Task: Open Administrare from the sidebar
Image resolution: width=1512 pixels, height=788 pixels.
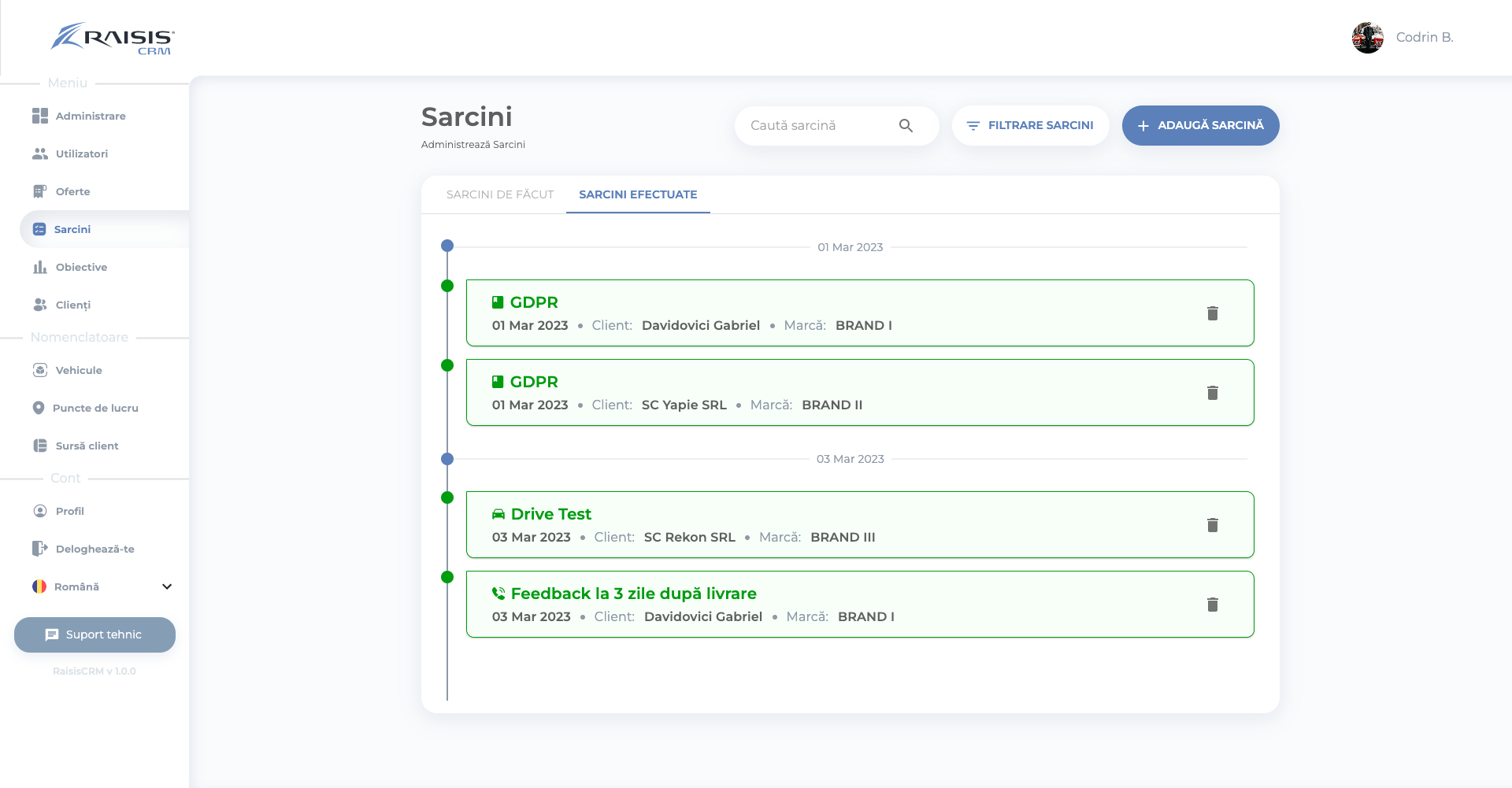Action: (90, 116)
